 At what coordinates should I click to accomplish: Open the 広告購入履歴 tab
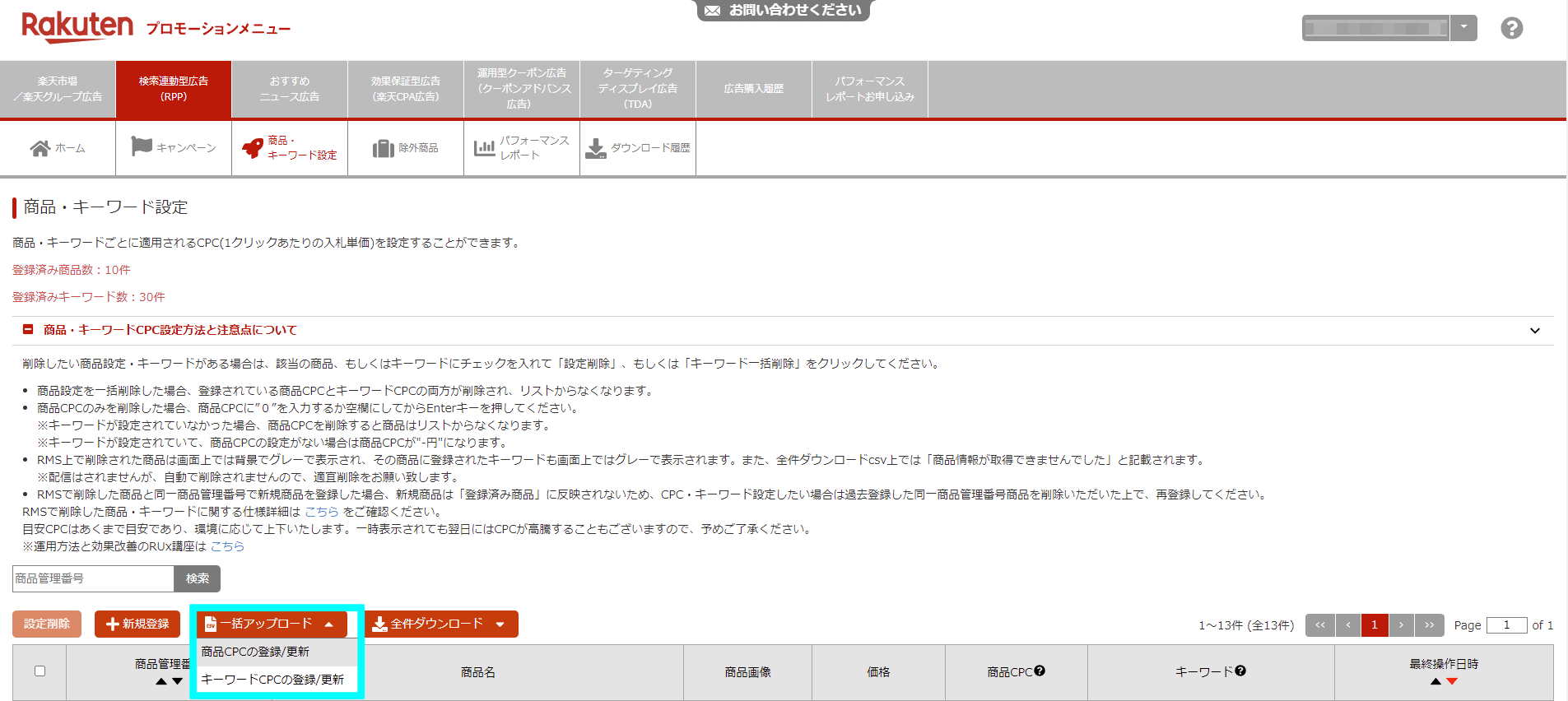pos(754,89)
